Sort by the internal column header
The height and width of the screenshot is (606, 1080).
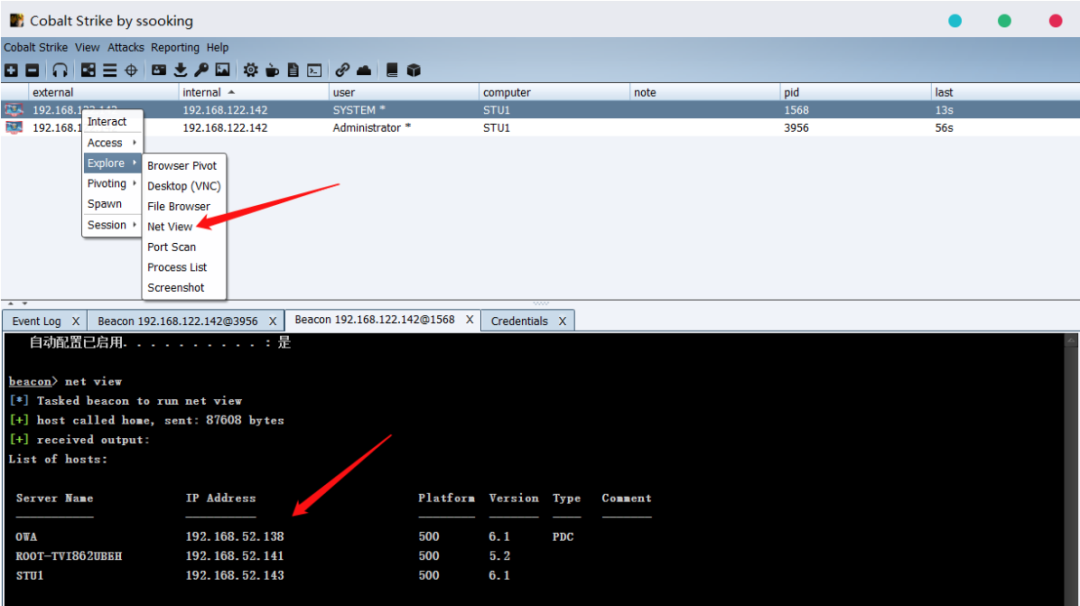(x=253, y=92)
